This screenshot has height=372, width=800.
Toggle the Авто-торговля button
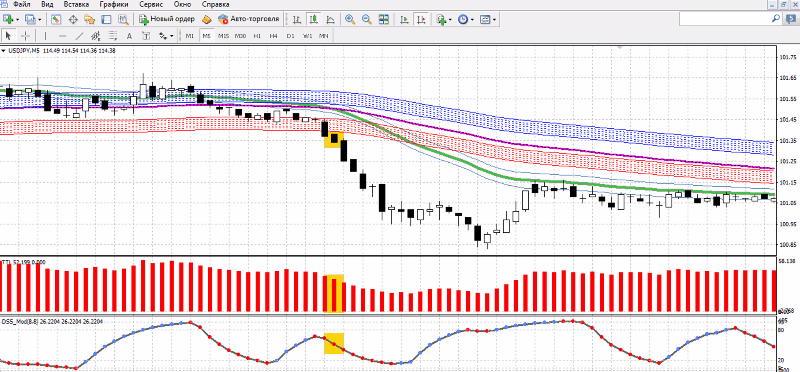pyautogui.click(x=249, y=19)
